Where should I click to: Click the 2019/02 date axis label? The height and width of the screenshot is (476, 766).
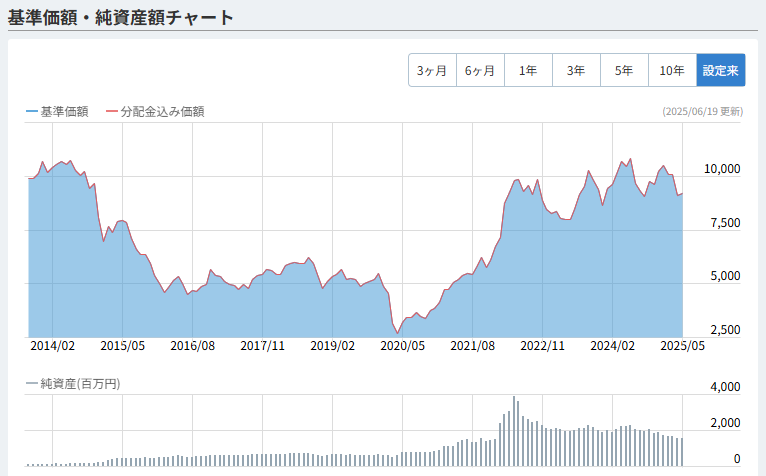(333, 346)
